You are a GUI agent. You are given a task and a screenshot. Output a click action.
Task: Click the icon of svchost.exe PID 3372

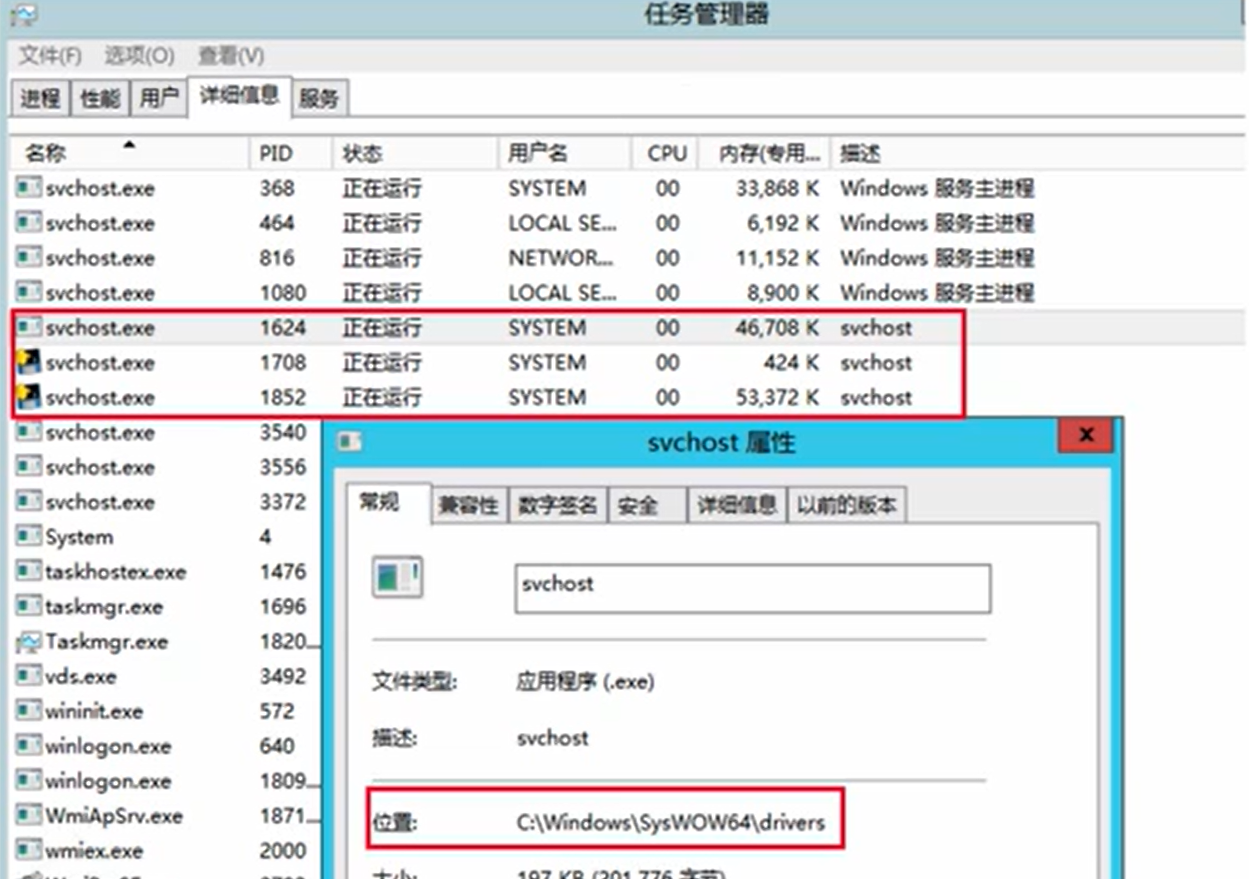coord(29,502)
